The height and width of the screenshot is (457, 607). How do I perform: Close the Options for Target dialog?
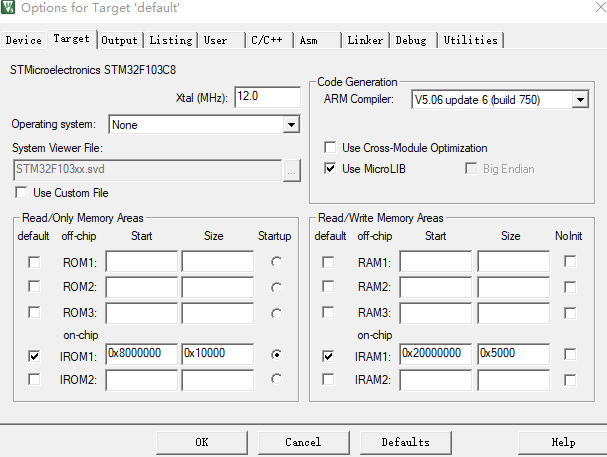[600, 7]
